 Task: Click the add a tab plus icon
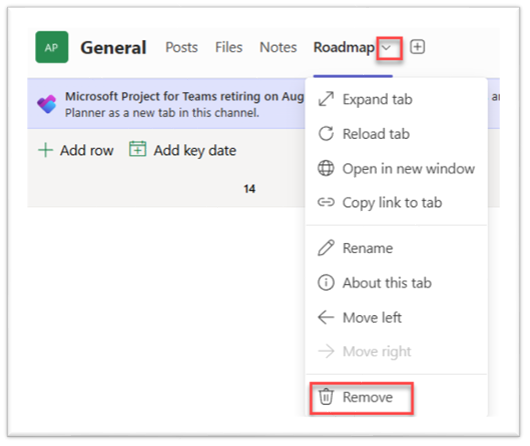click(x=417, y=47)
